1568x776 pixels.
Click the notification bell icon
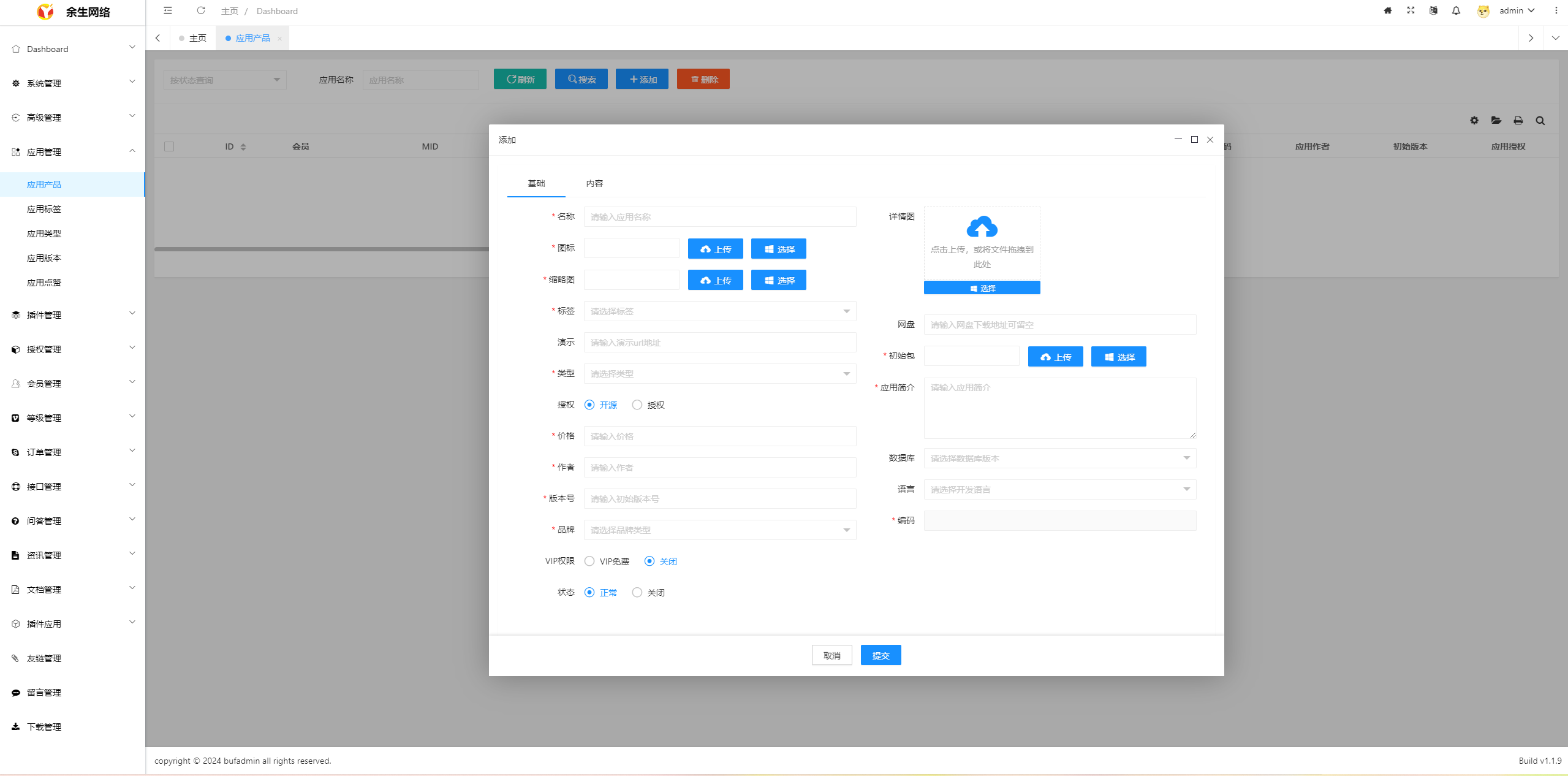(1456, 10)
